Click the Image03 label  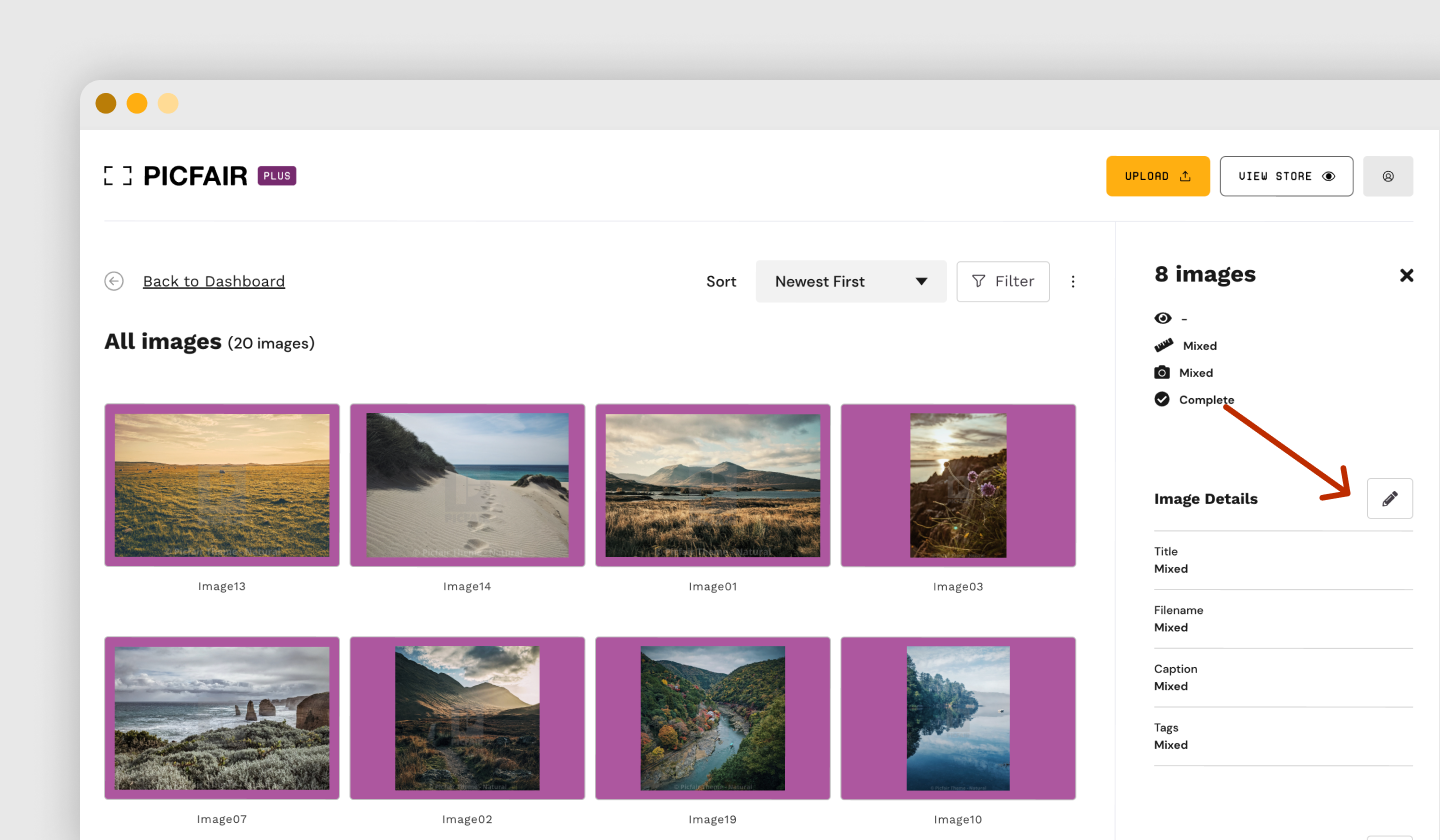pos(958,586)
